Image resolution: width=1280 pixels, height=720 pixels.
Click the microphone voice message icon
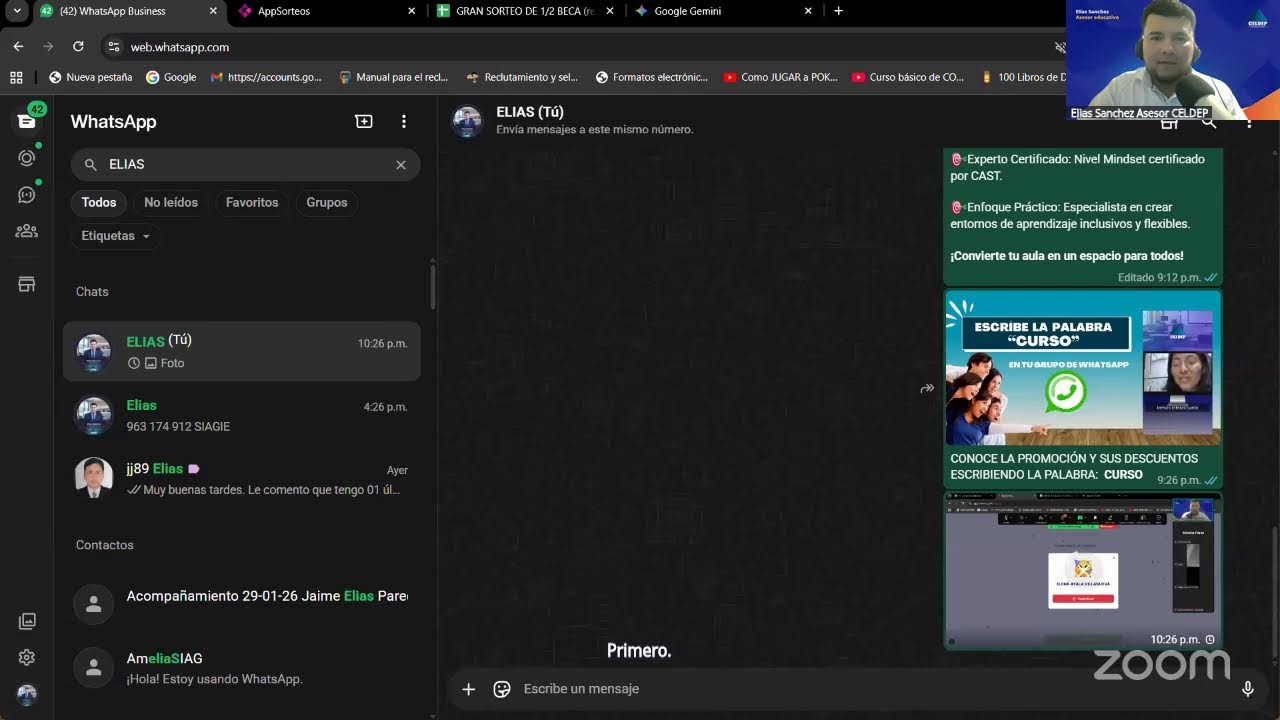click(x=1248, y=689)
